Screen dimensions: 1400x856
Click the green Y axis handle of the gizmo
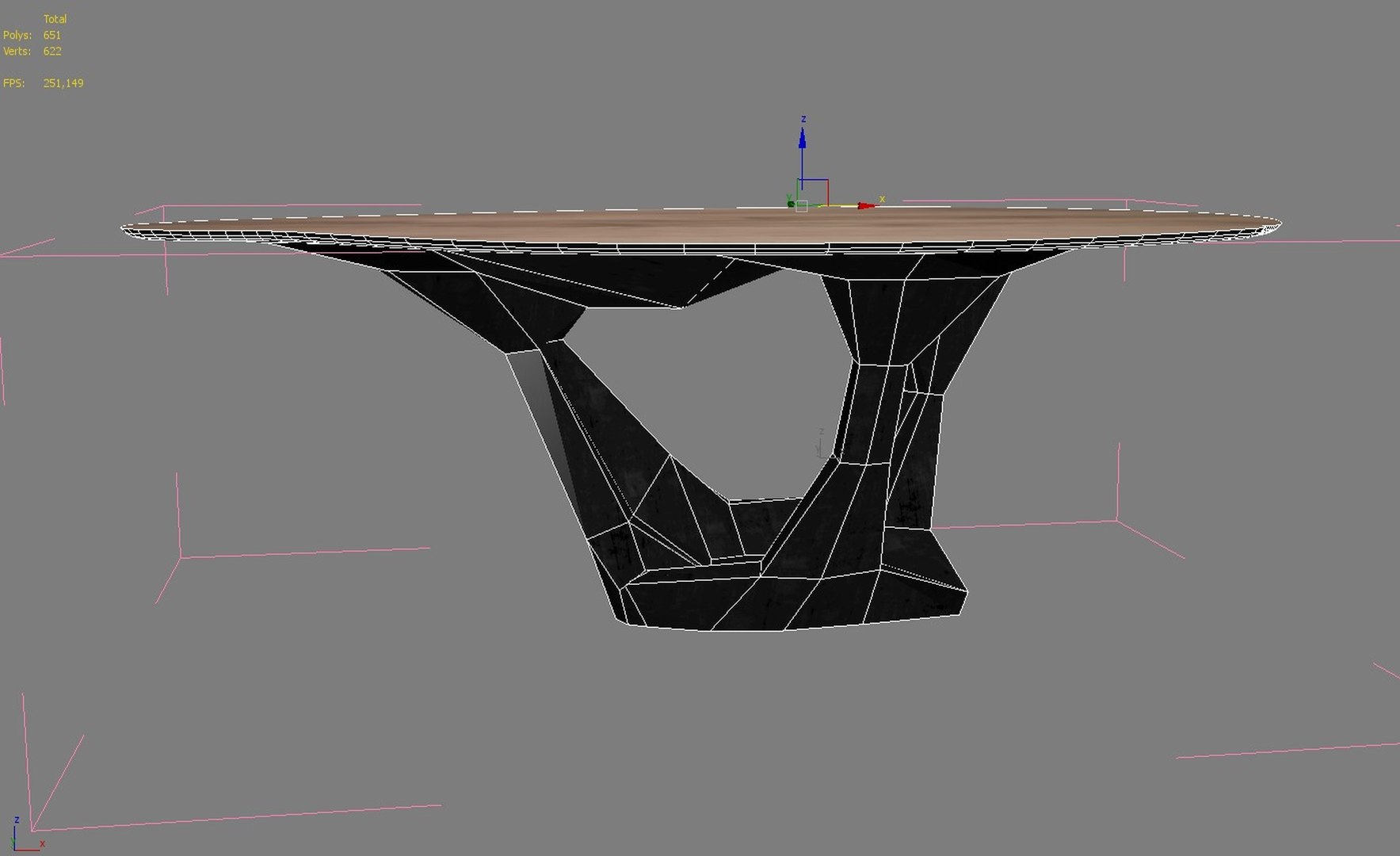point(791,204)
